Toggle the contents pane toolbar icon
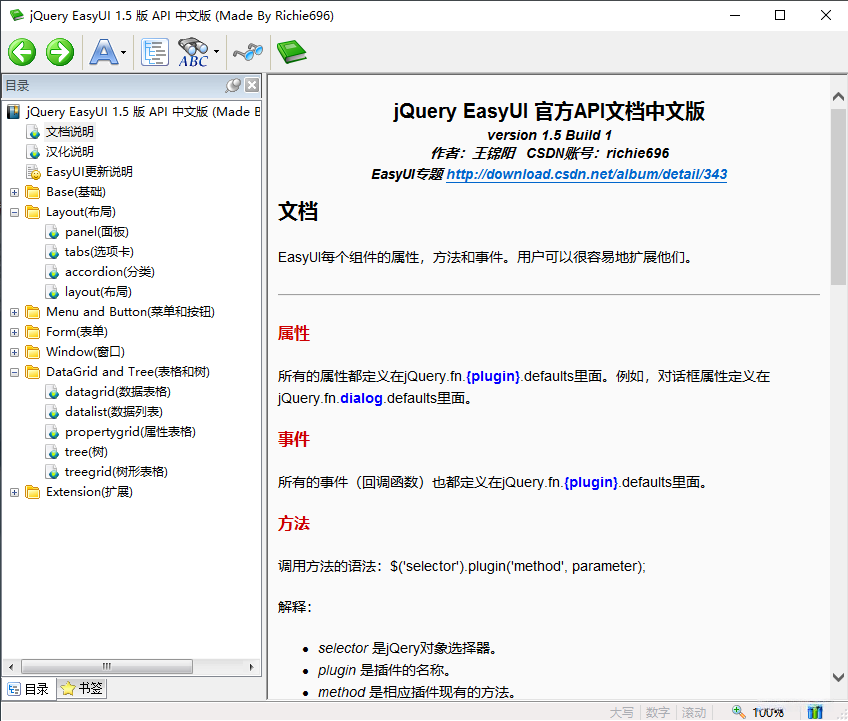 (155, 52)
